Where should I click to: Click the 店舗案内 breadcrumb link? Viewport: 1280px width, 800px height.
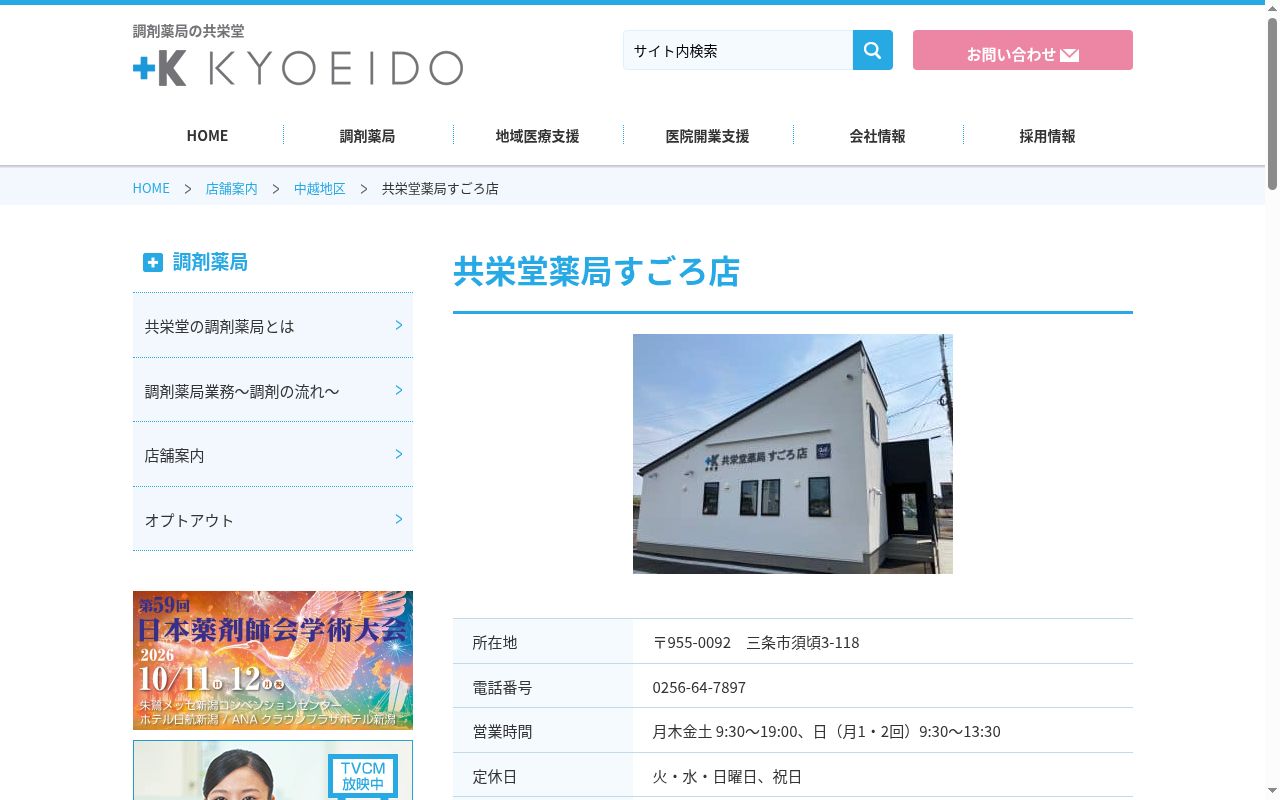pyautogui.click(x=231, y=188)
